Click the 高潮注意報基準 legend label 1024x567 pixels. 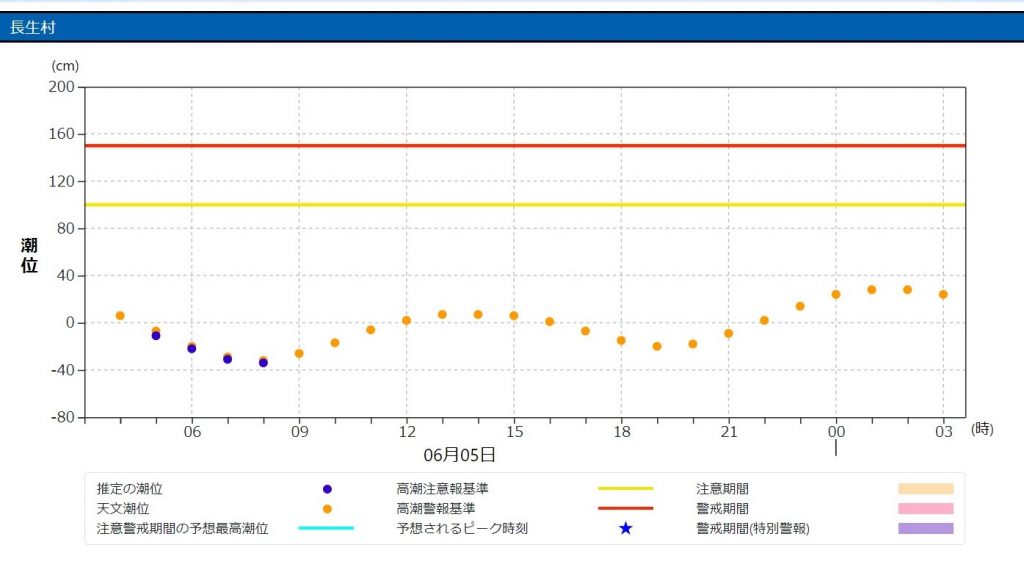point(442,489)
